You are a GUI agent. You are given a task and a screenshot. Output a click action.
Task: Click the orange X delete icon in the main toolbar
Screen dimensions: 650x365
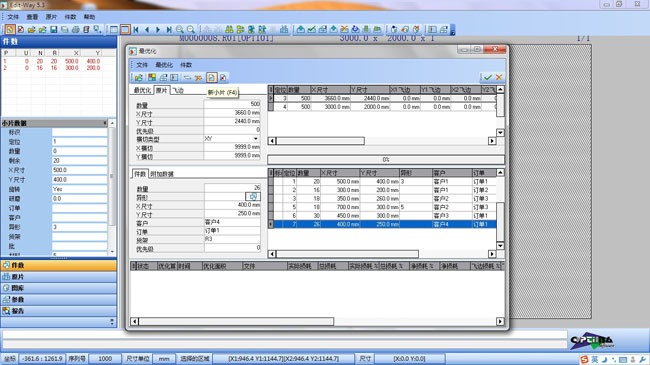point(344,29)
